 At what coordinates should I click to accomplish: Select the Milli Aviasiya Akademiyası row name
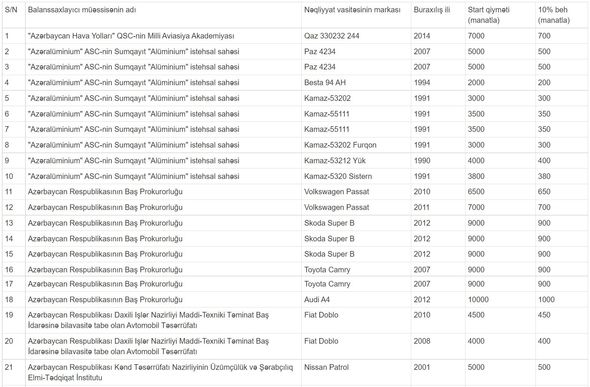(131, 36)
